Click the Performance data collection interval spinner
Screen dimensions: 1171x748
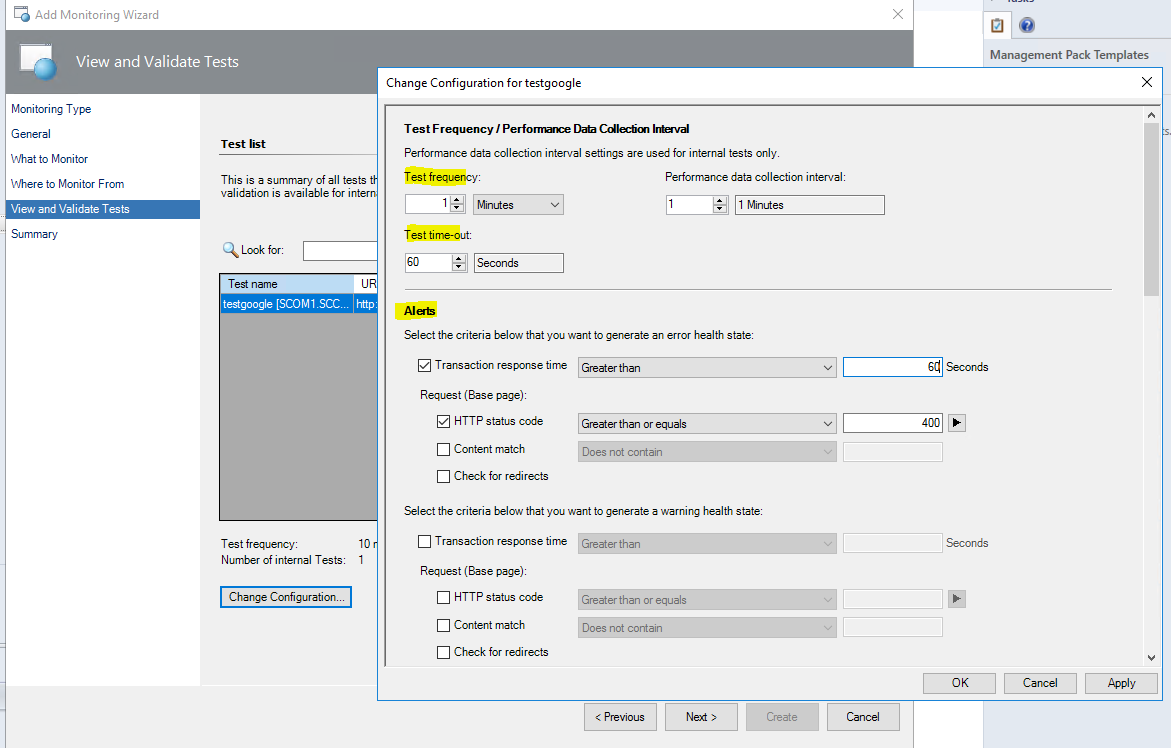click(x=720, y=205)
